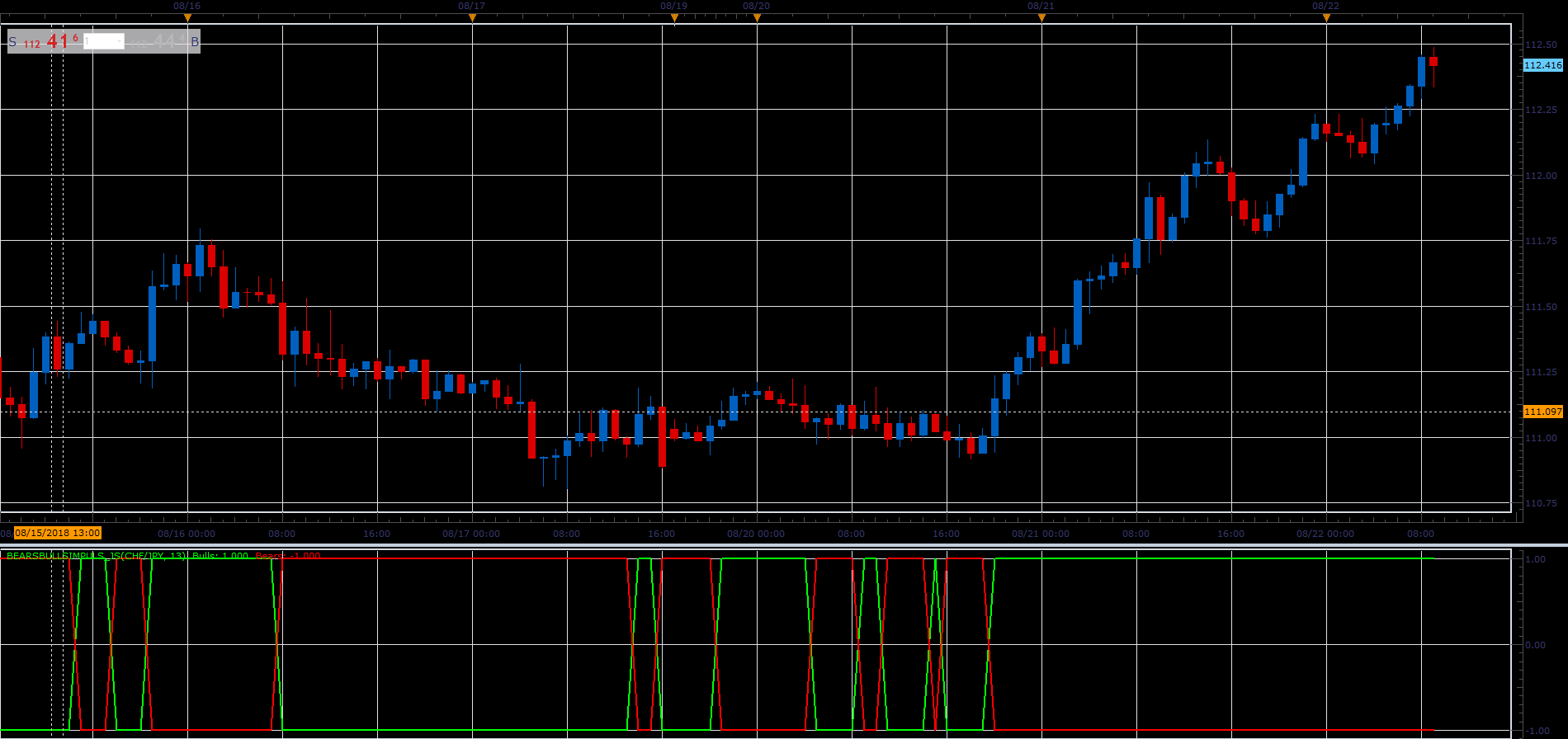
Task: Select the 08/17 orange day marker
Action: pos(472,17)
